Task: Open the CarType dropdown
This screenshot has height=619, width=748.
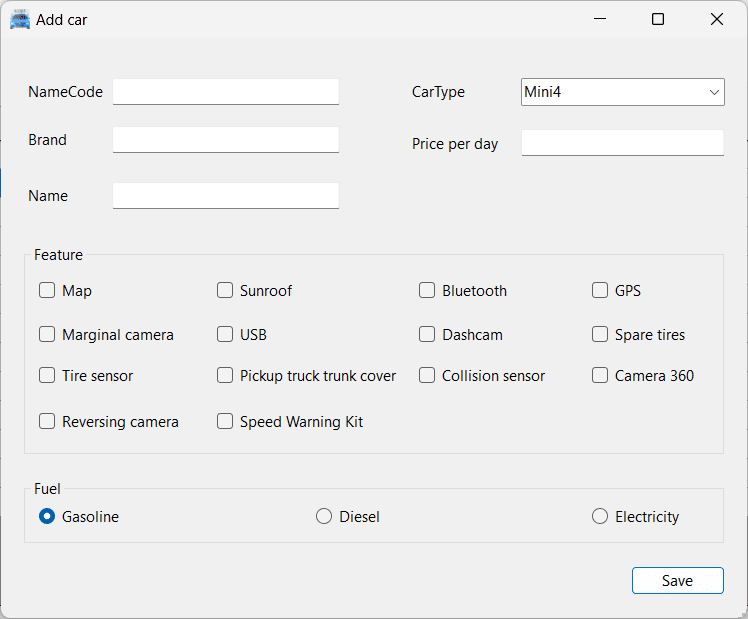Action: coord(622,92)
